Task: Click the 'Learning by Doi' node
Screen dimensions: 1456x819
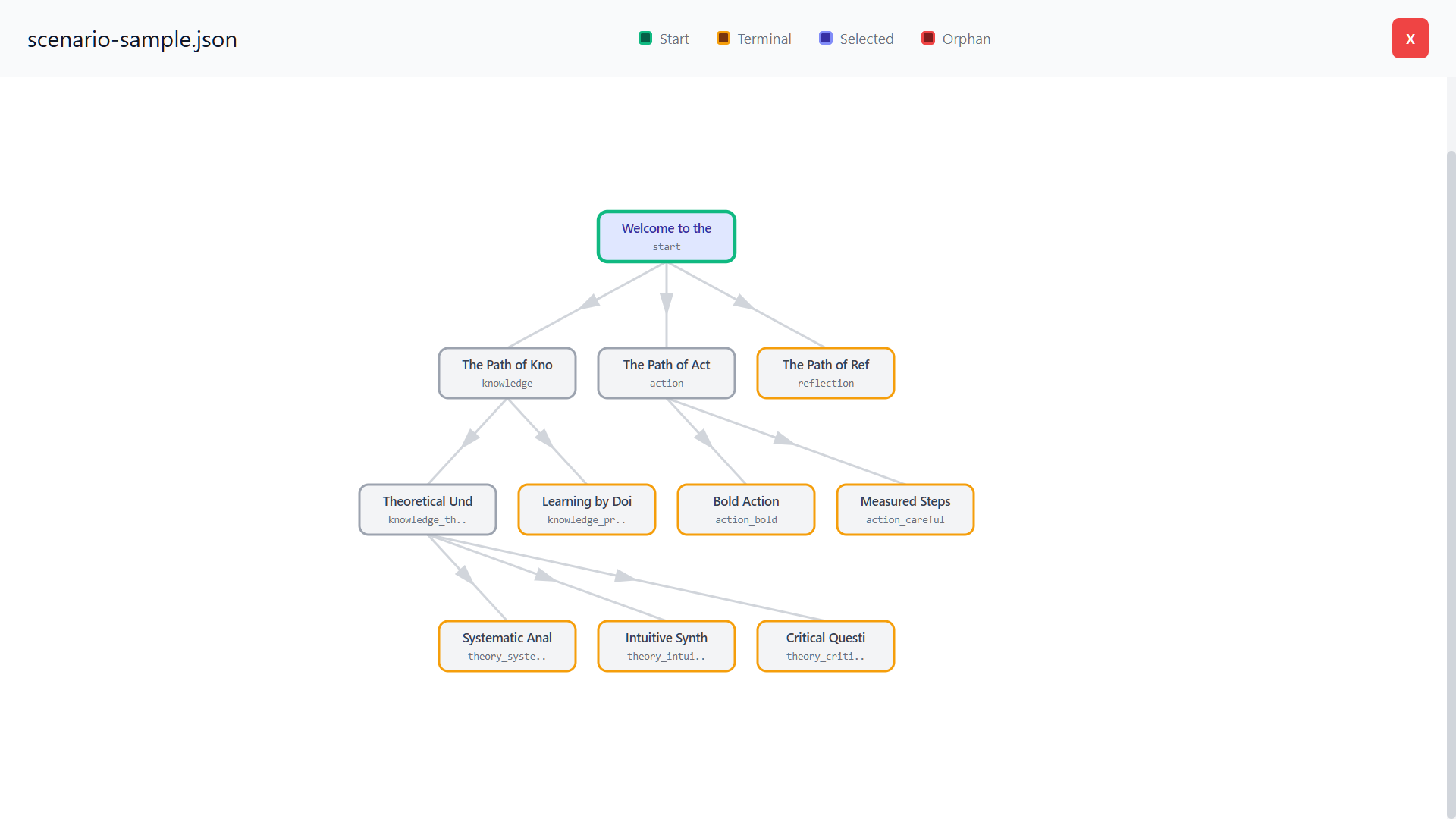Action: [x=586, y=510]
